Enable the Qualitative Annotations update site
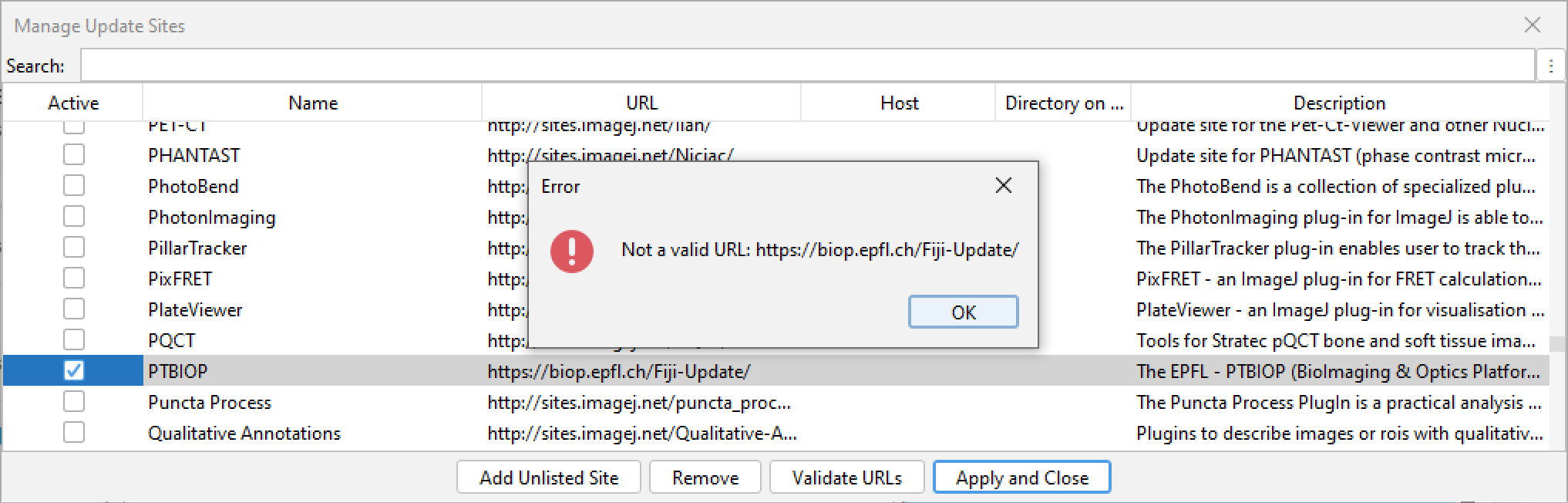 [x=73, y=432]
